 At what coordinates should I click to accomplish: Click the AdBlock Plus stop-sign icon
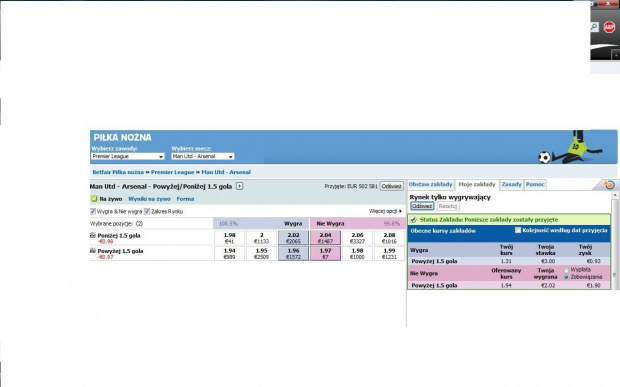point(609,27)
